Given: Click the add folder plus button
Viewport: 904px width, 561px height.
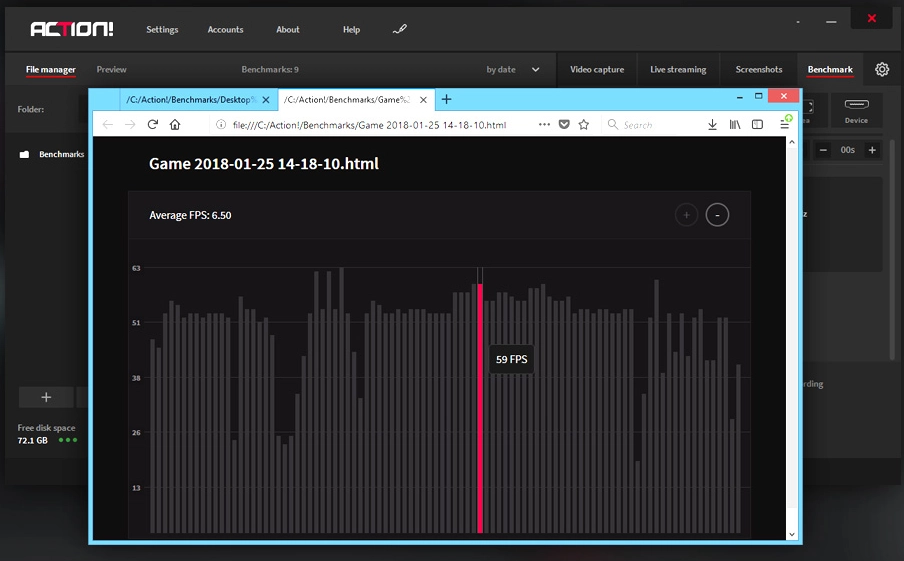Looking at the screenshot, I should pos(46,397).
